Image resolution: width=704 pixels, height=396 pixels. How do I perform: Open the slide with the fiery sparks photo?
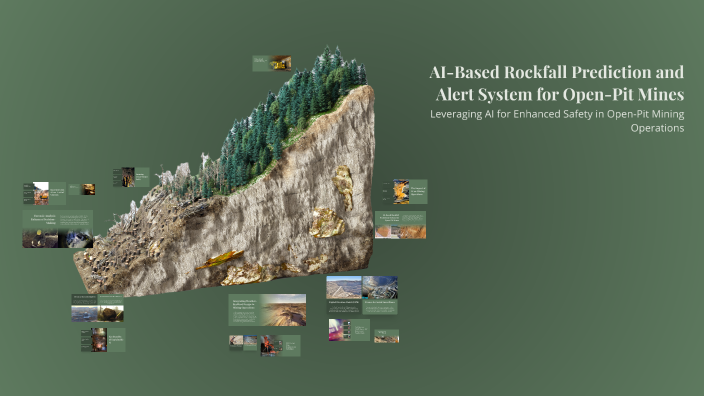pyautogui.click(x=103, y=340)
